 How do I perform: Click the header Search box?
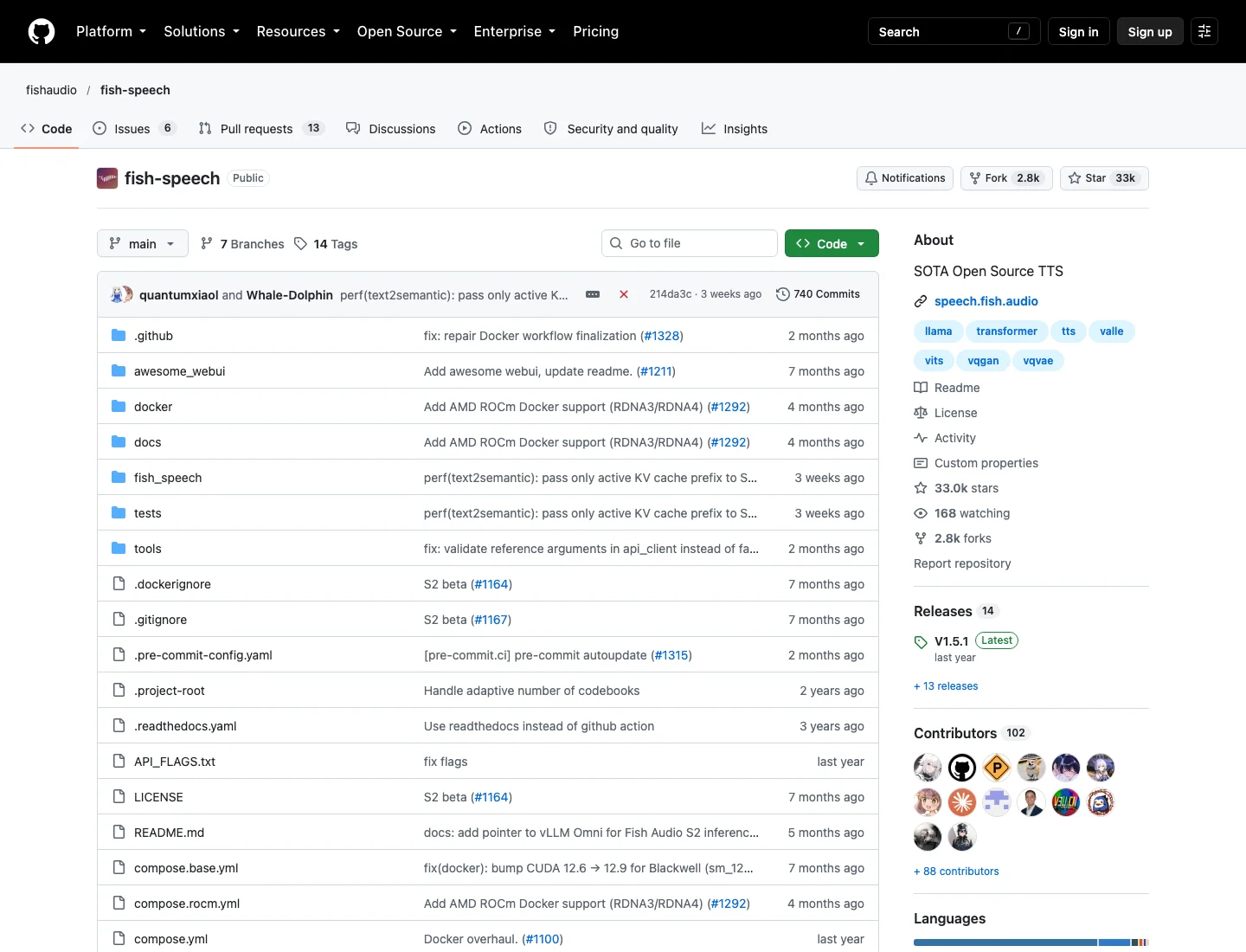point(954,31)
